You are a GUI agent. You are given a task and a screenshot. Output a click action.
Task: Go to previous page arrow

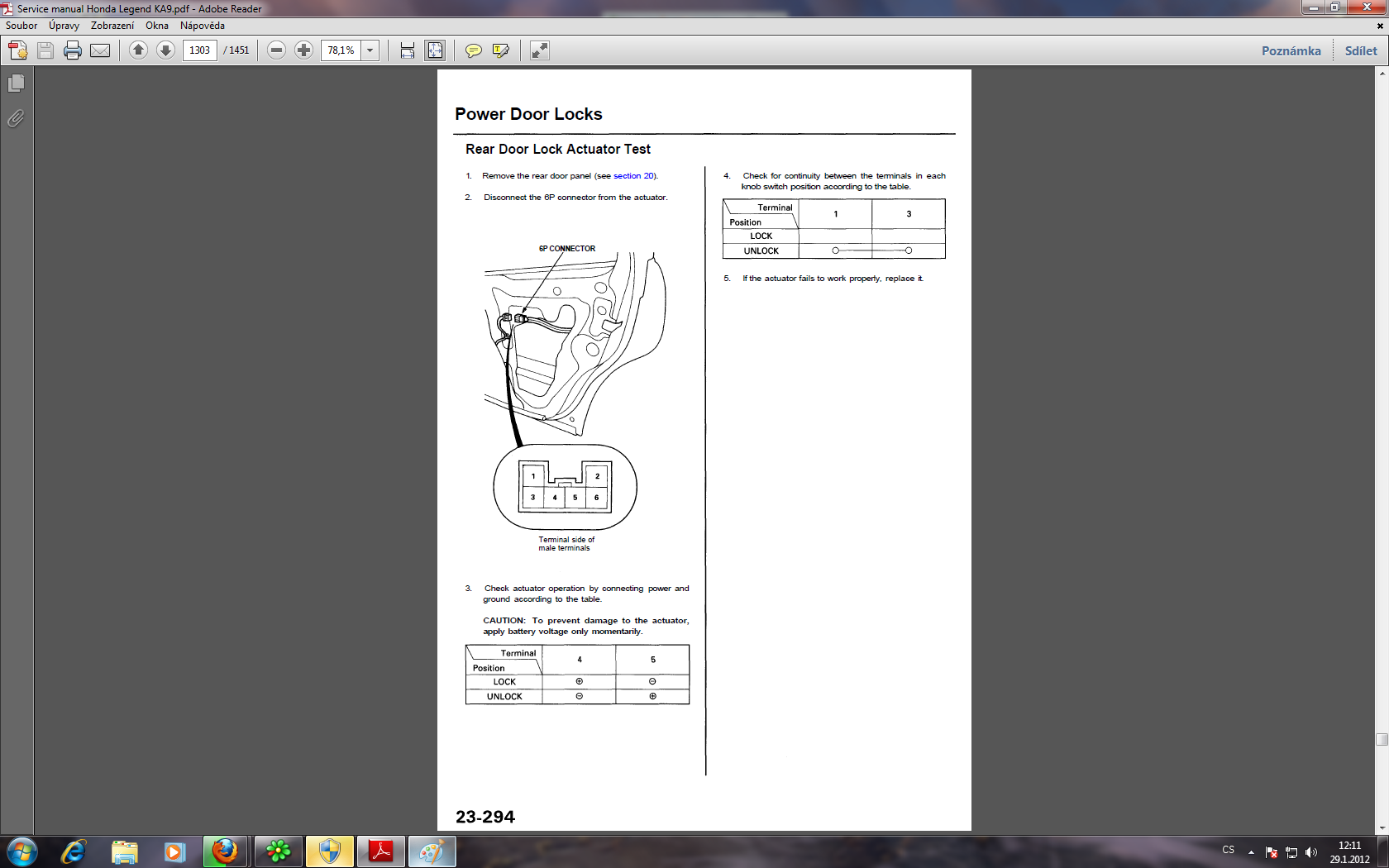coord(139,50)
